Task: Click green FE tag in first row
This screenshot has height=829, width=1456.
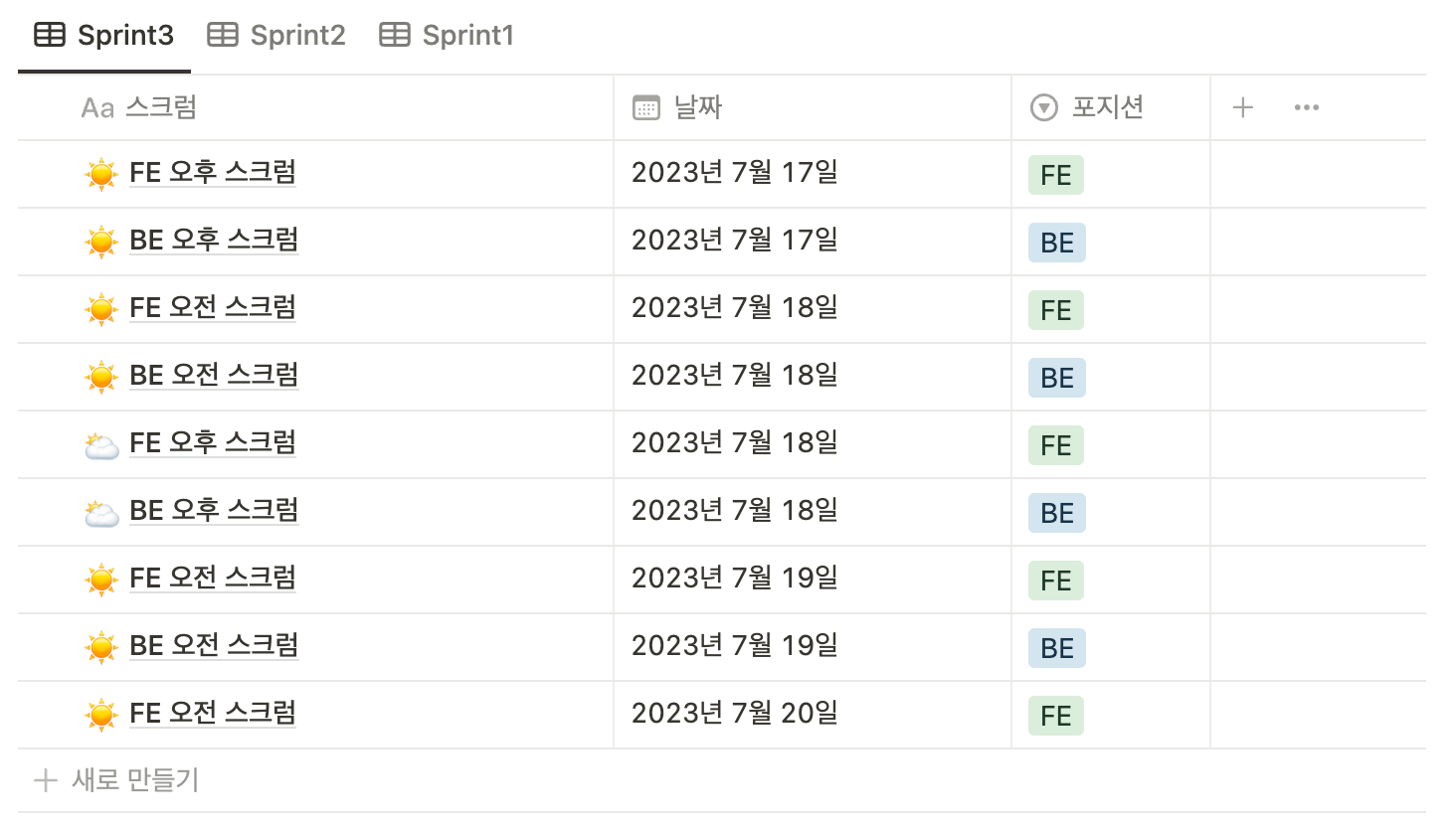Action: point(1056,175)
